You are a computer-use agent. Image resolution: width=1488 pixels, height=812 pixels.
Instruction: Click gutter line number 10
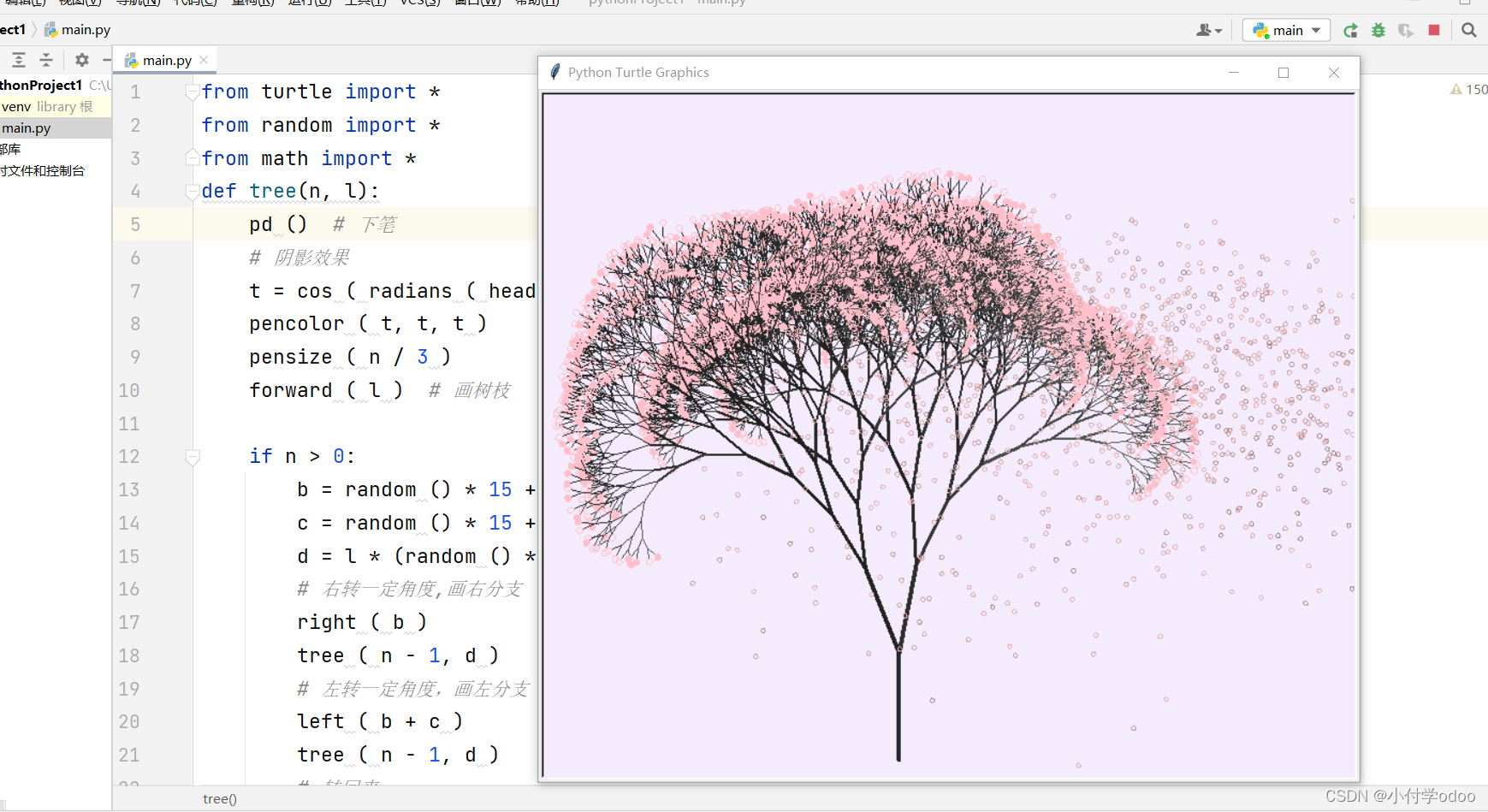point(129,391)
